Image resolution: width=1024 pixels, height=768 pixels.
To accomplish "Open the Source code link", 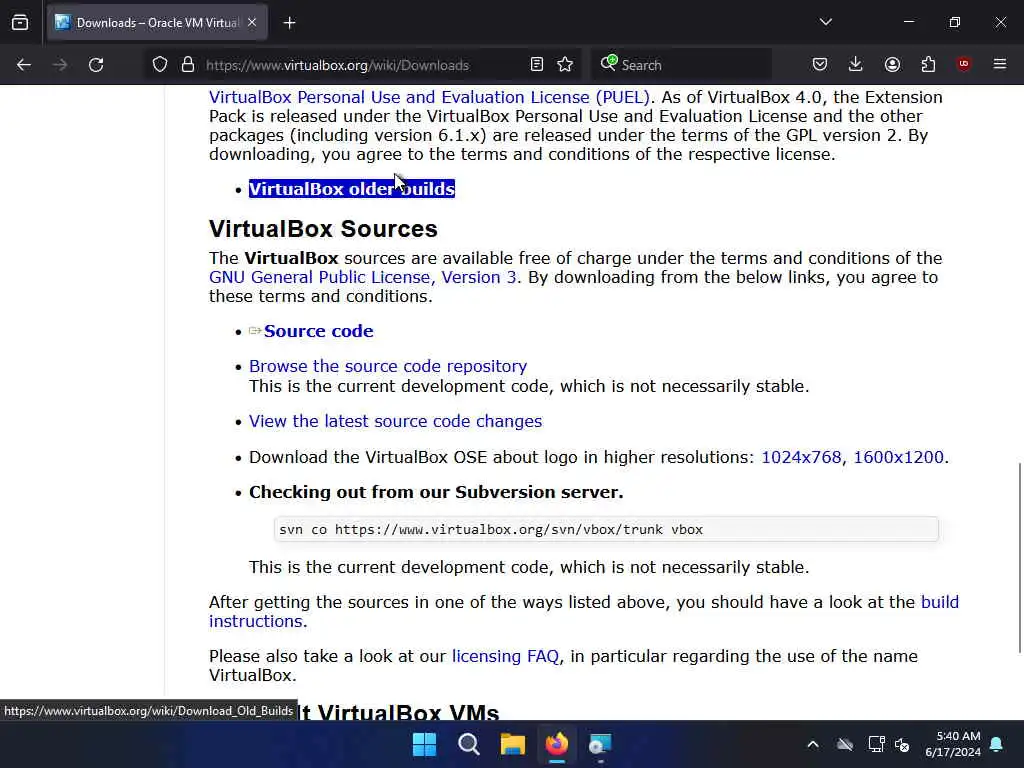I will [x=319, y=331].
